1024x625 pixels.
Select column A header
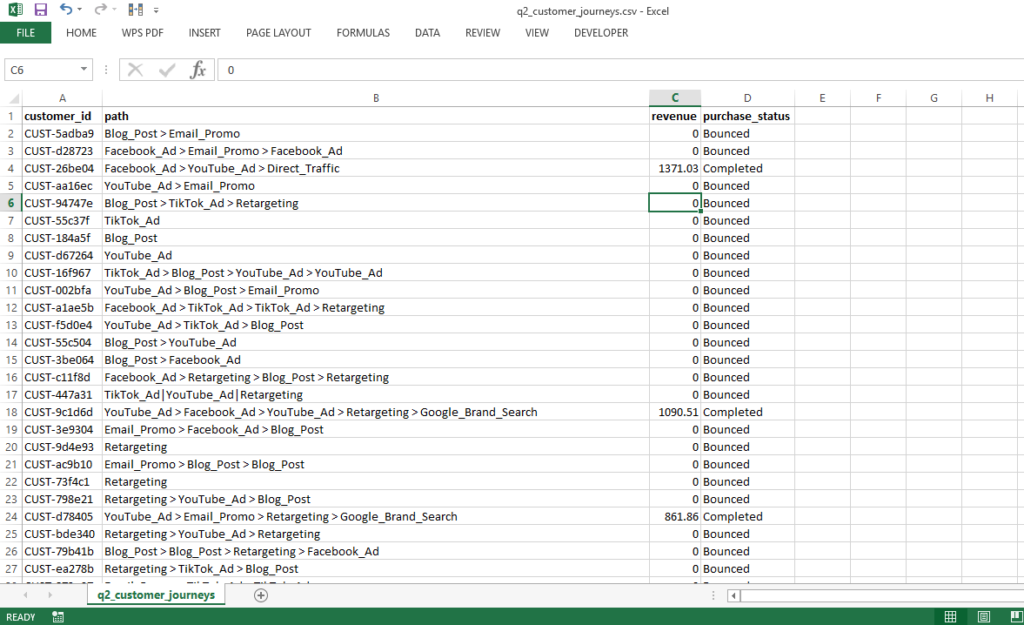pyautogui.click(x=62, y=98)
